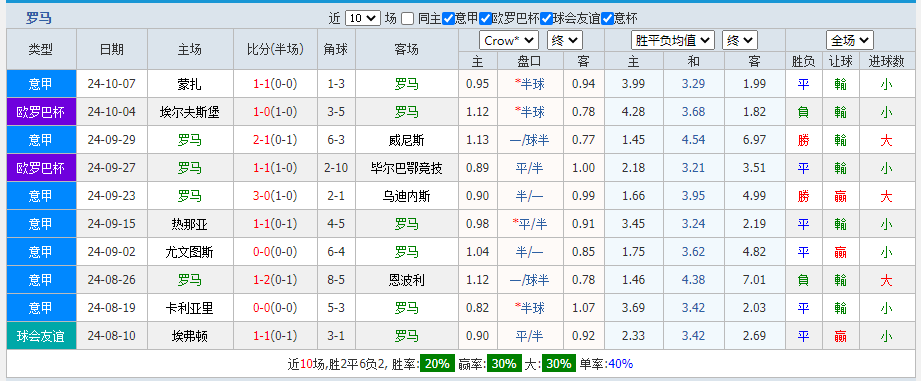Open home team 蒙扎
The image size is (921, 381).
pos(189,84)
